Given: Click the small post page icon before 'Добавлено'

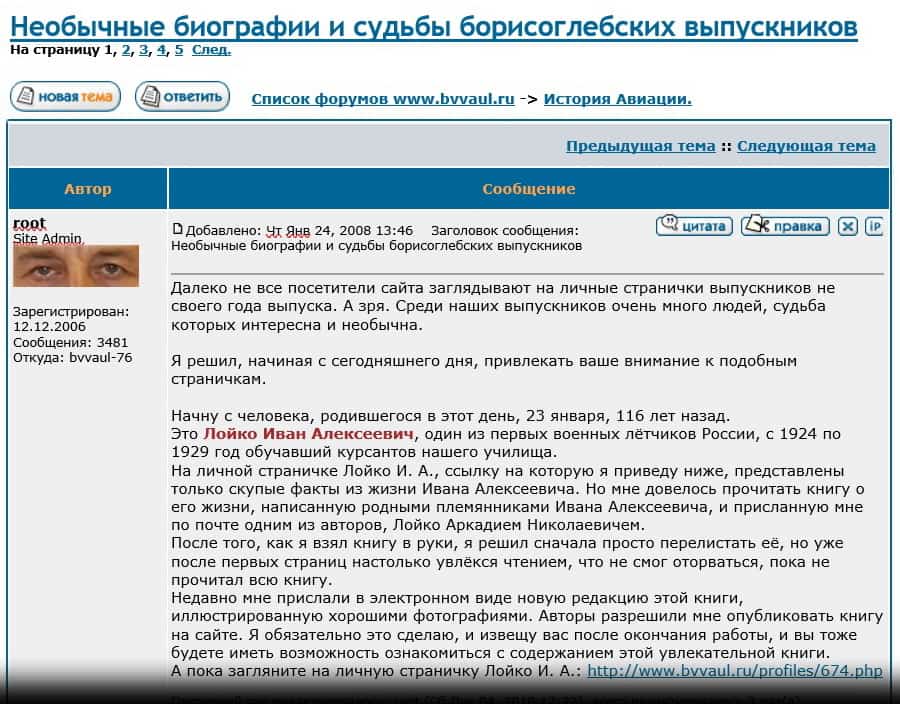Looking at the screenshot, I should coord(177,229).
